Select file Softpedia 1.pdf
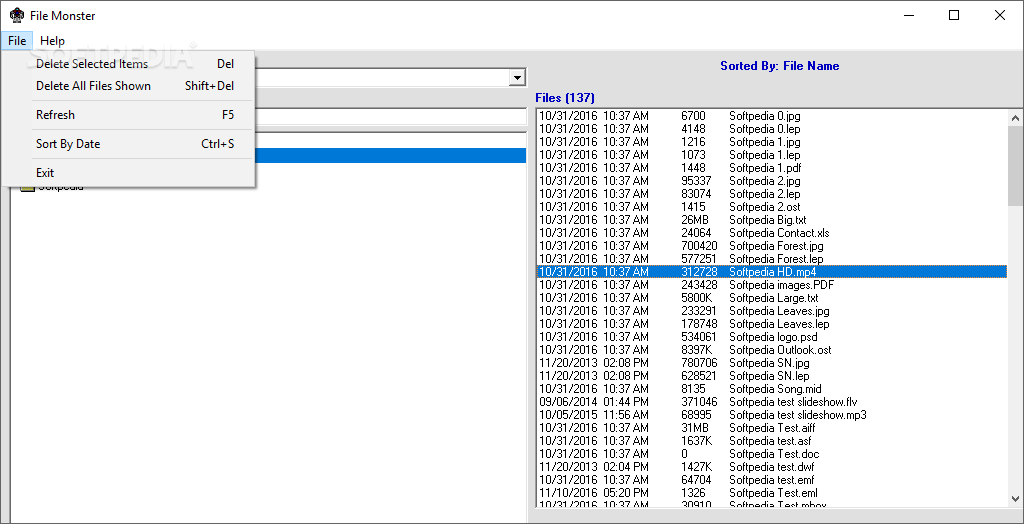 pos(771,168)
